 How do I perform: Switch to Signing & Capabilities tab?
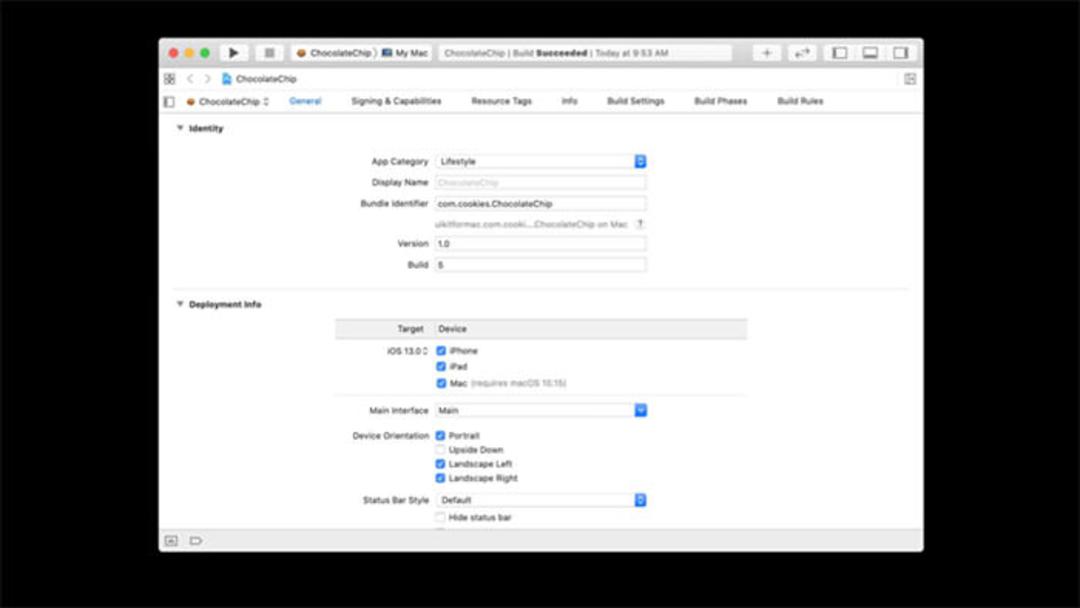click(x=396, y=101)
